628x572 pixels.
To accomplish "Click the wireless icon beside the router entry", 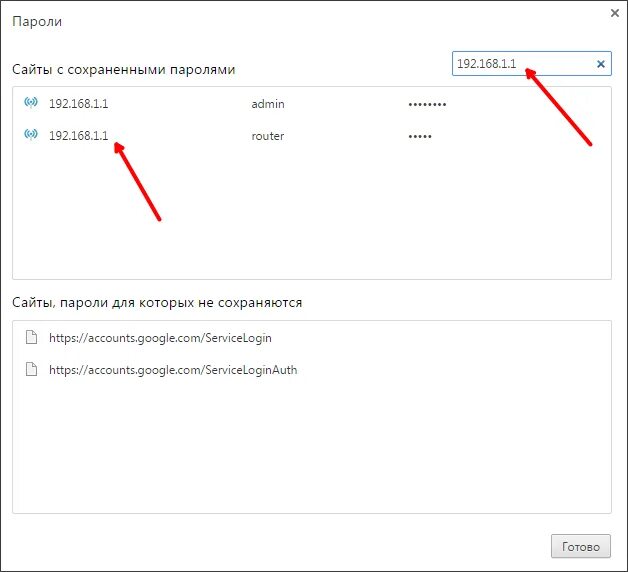I will pyautogui.click(x=31, y=135).
